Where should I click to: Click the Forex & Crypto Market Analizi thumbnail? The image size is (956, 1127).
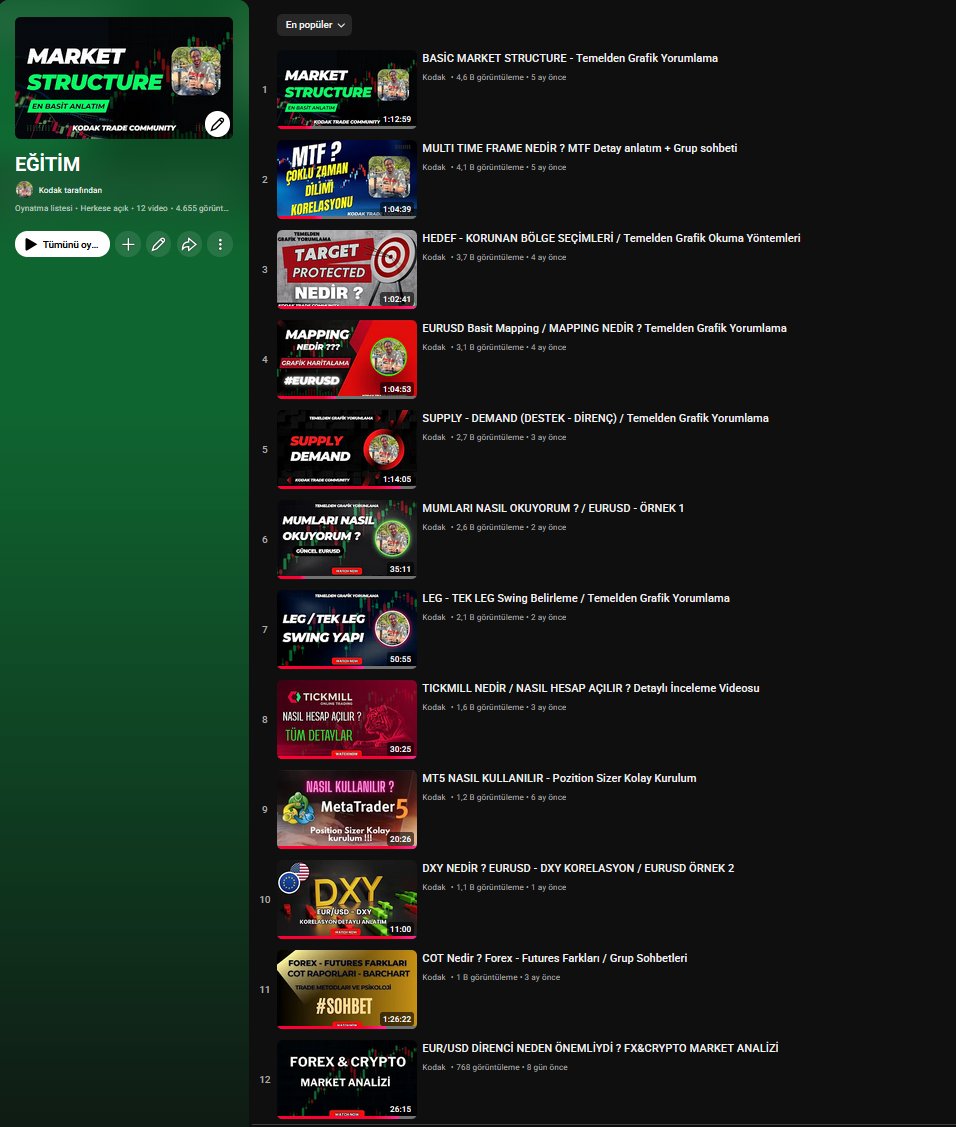(346, 1080)
